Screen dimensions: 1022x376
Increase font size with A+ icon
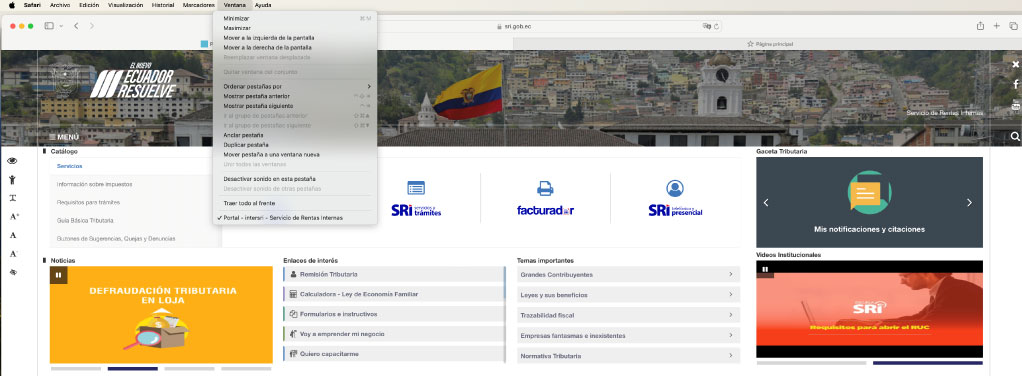[14, 216]
